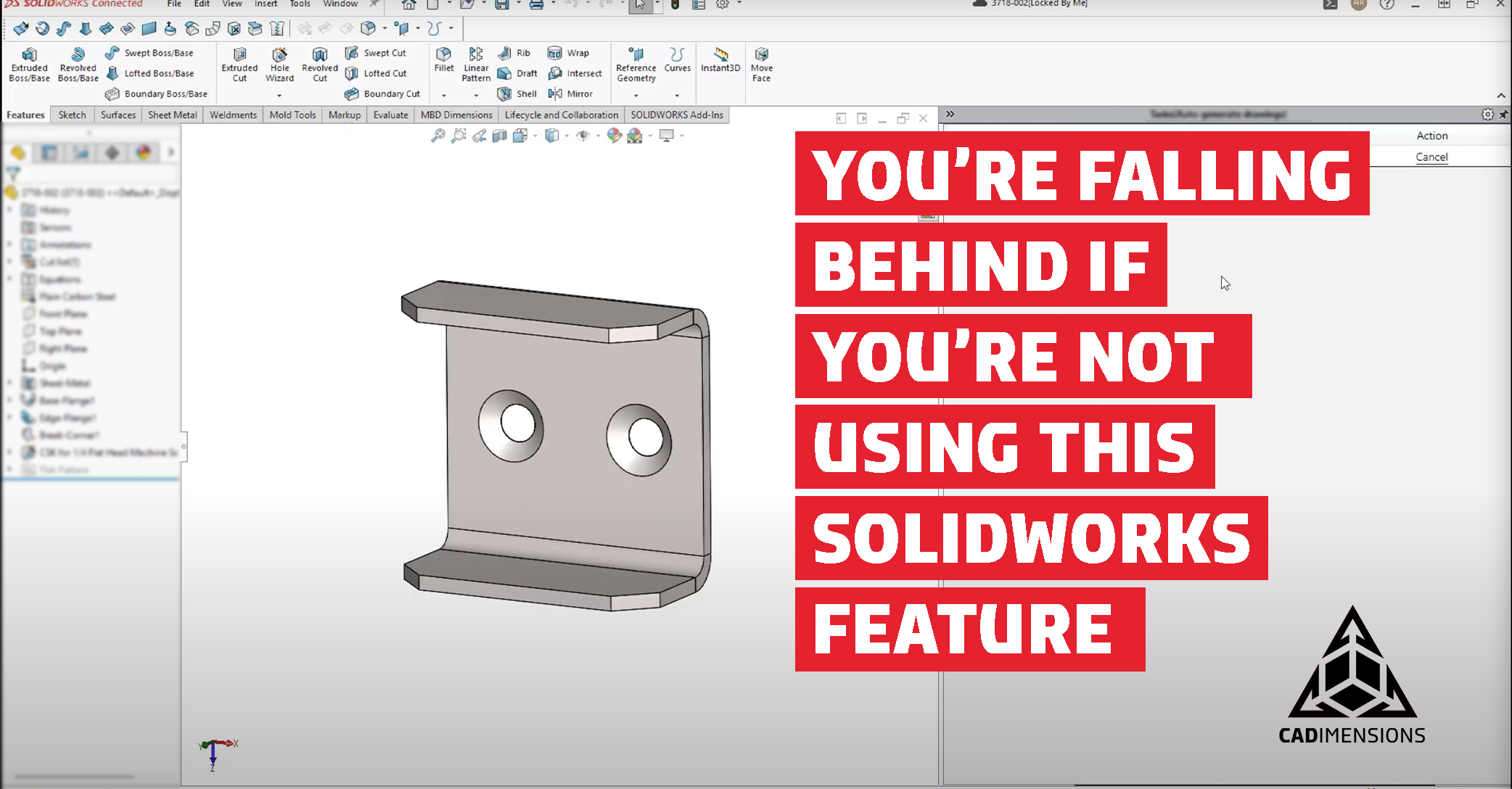Select the Extruded Boss/Base tool
Viewport: 1512px width, 789px height.
click(x=29, y=65)
